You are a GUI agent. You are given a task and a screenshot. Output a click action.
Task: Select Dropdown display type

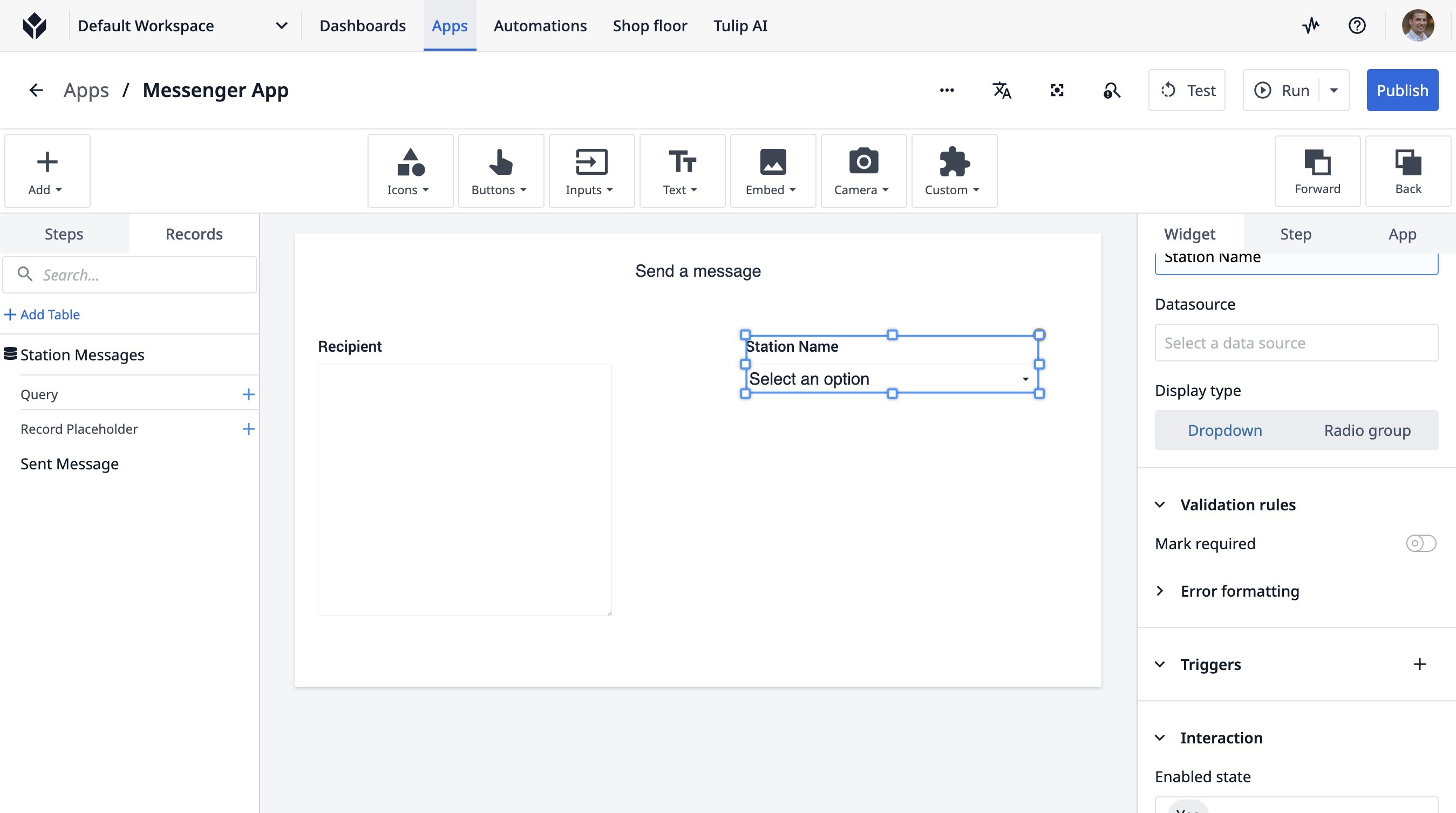coord(1224,431)
